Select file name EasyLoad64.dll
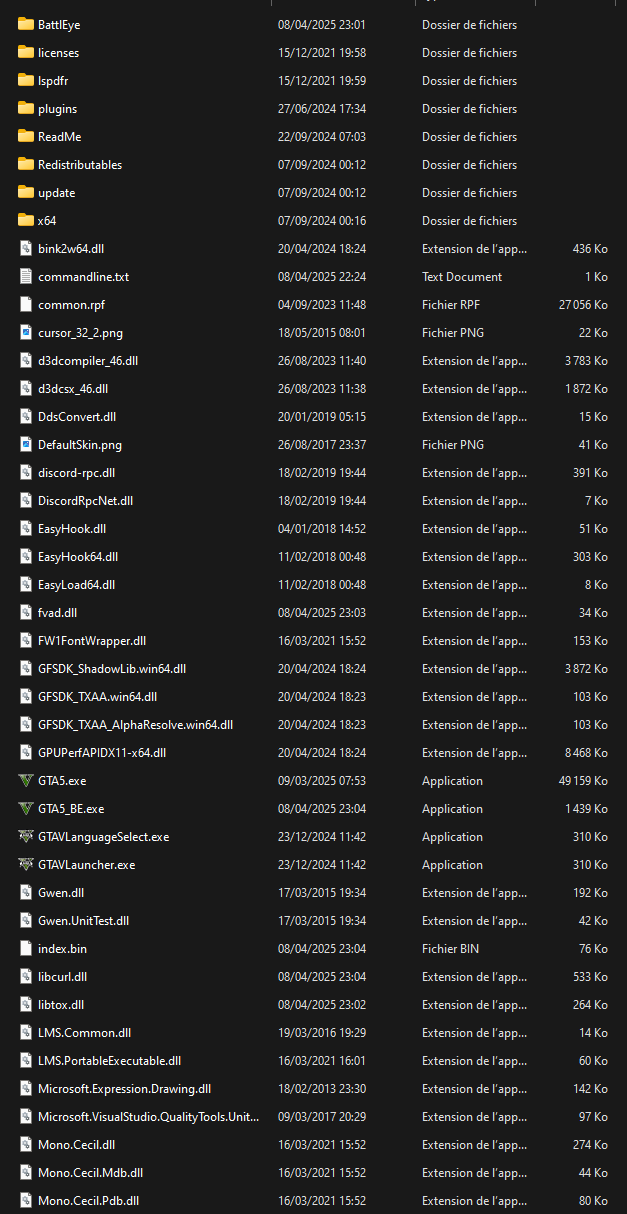 point(76,584)
